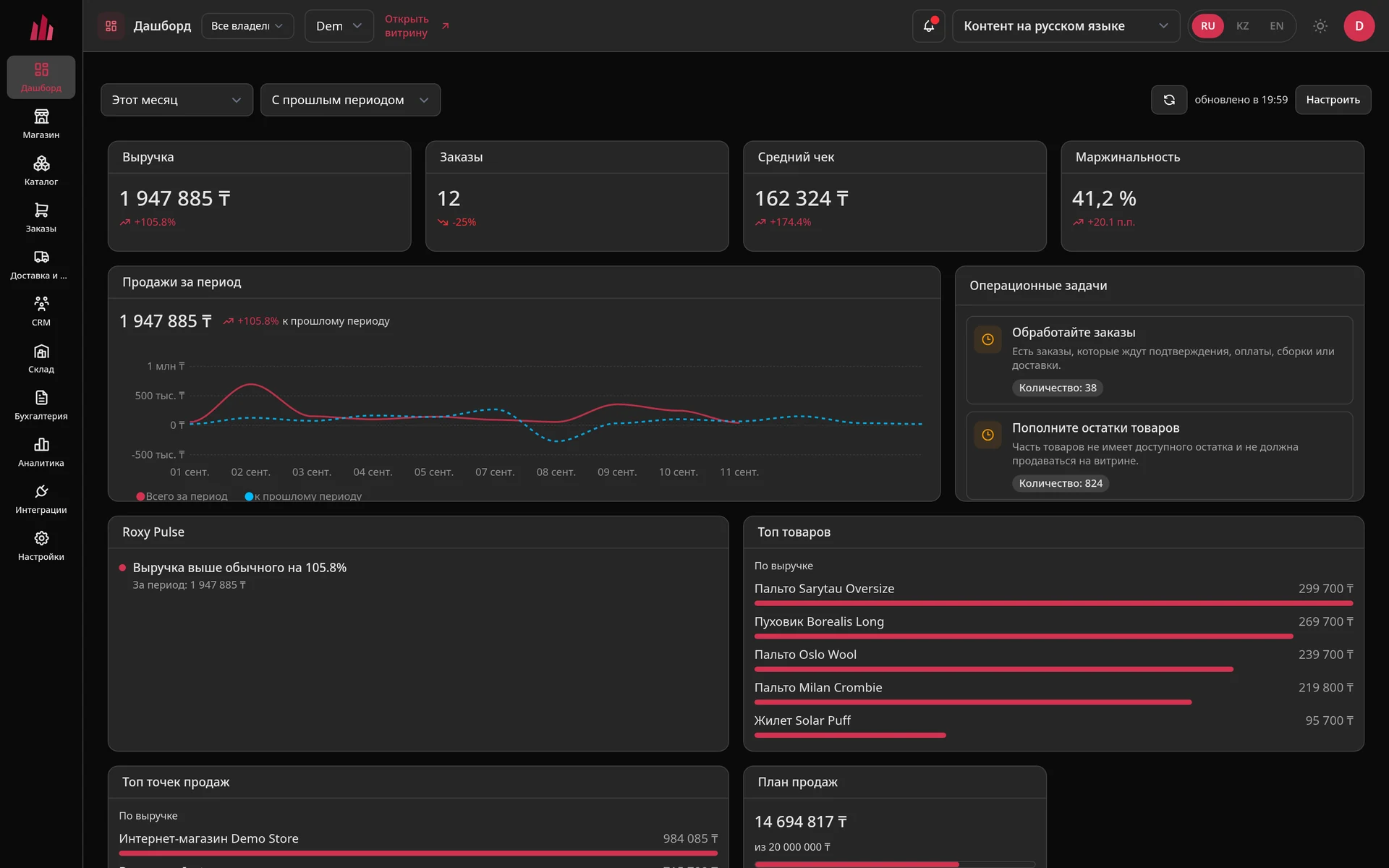Open the CRM sidebar icon

41,304
